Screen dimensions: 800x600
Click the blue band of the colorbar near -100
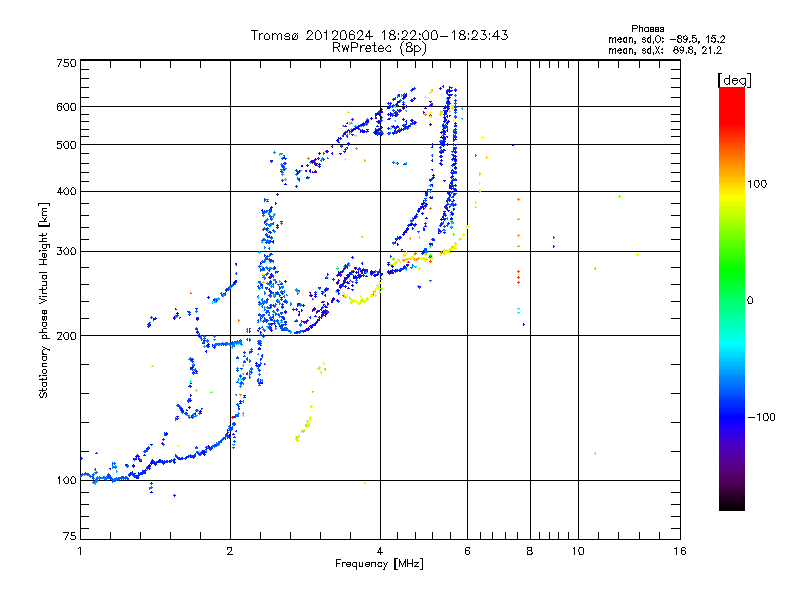tap(732, 416)
